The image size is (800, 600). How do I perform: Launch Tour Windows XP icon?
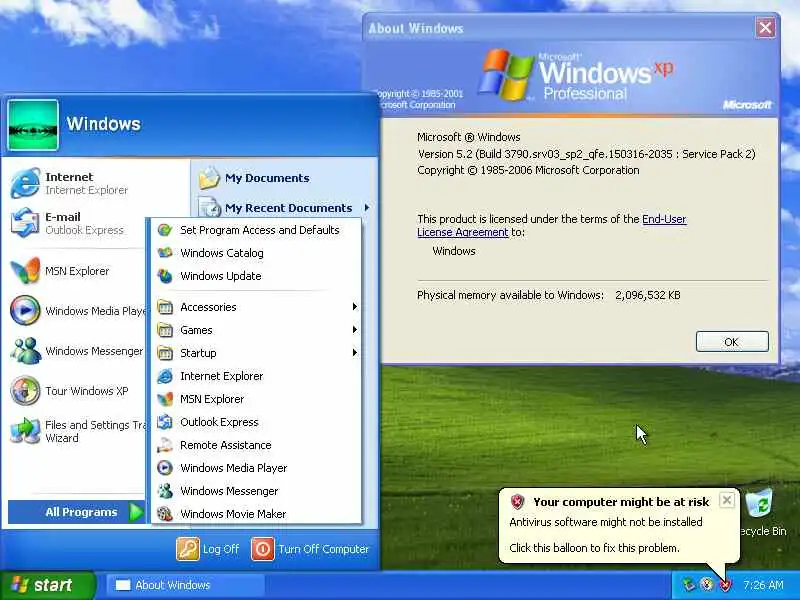[x=25, y=391]
